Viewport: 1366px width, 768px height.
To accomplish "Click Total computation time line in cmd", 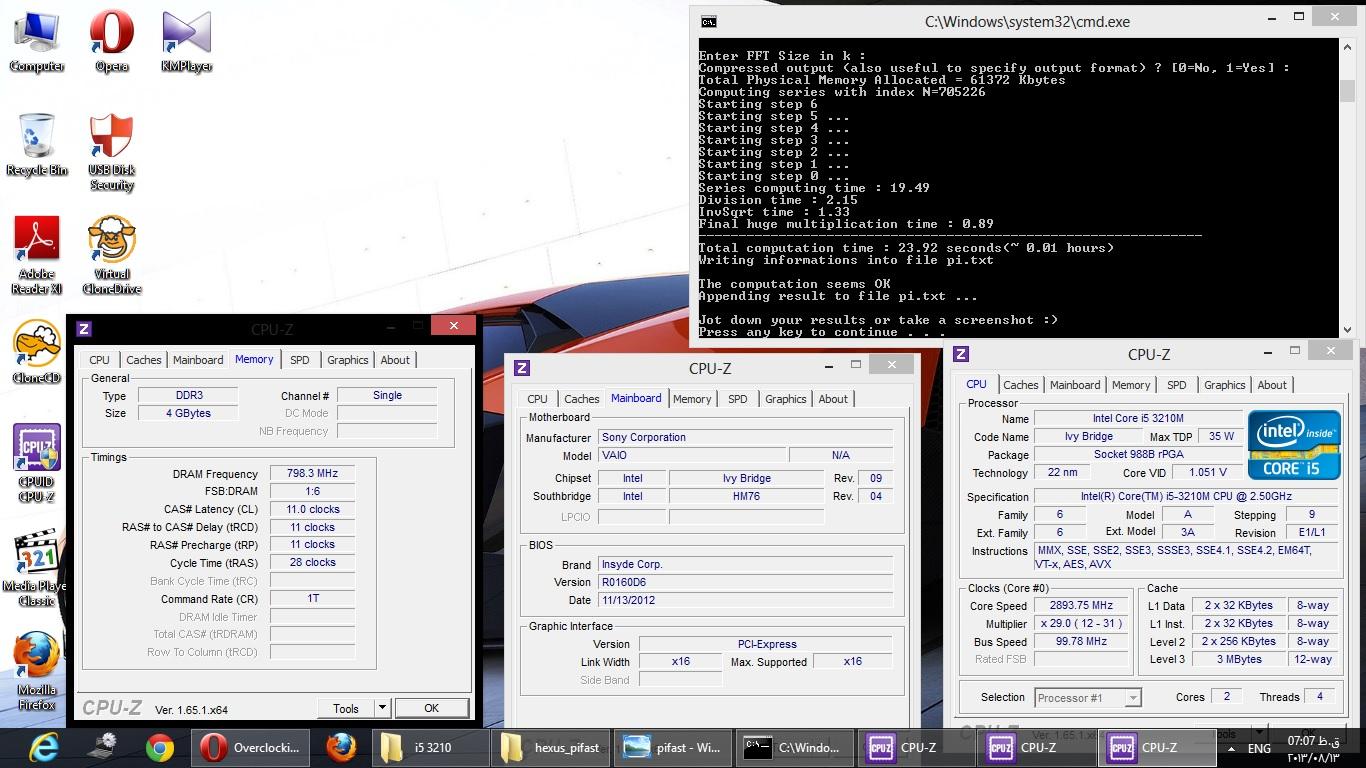I will (x=905, y=248).
